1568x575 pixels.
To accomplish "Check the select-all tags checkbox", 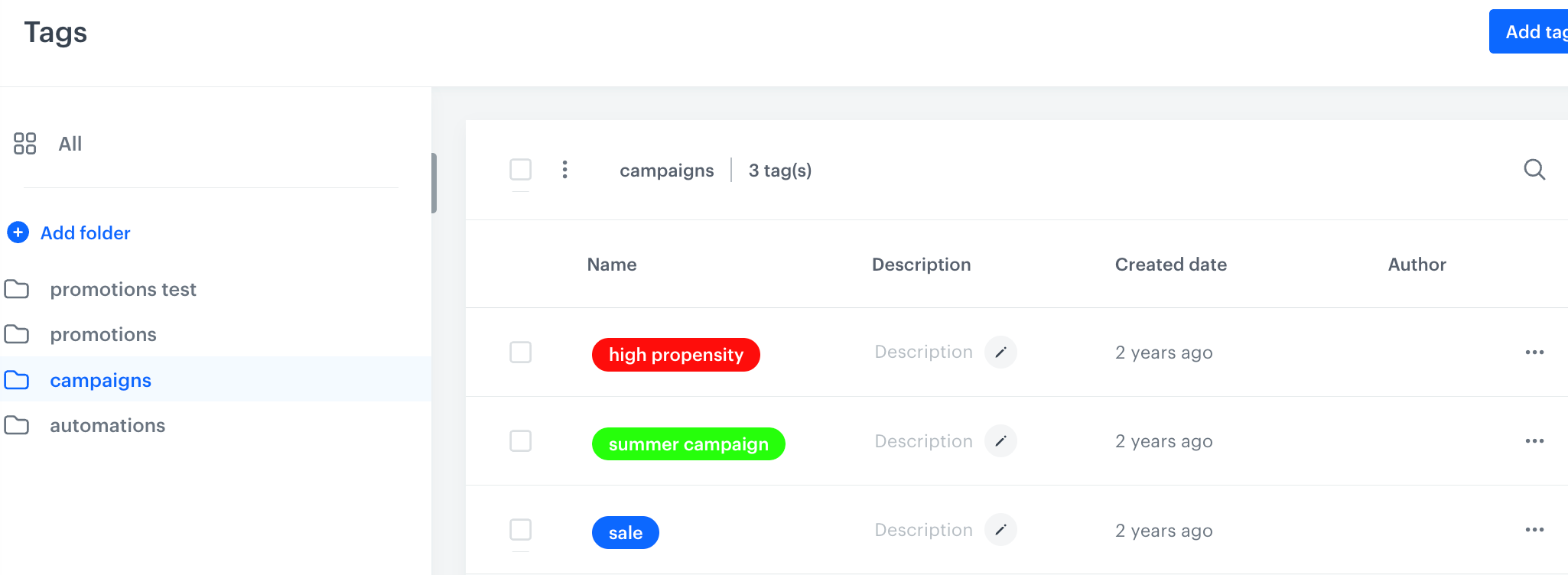I will point(521,169).
